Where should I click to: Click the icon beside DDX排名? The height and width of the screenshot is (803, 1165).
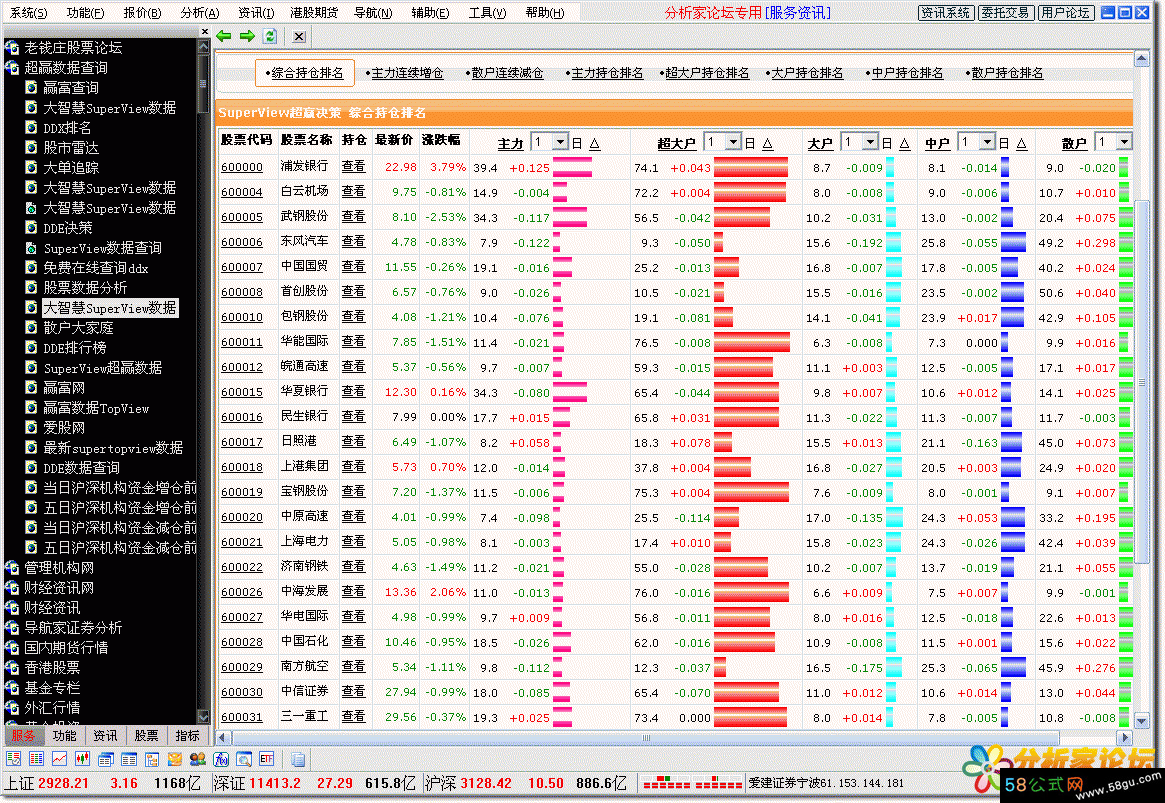click(x=31, y=127)
